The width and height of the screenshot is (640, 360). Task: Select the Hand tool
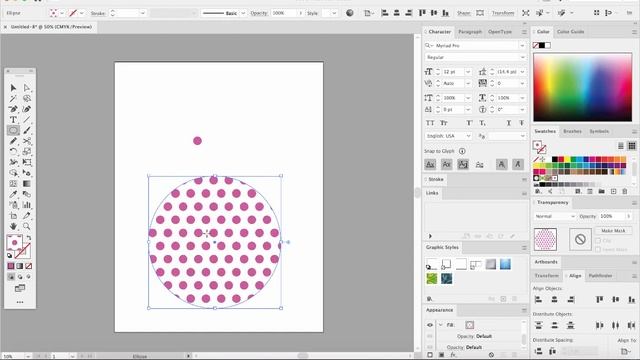coord(13,226)
